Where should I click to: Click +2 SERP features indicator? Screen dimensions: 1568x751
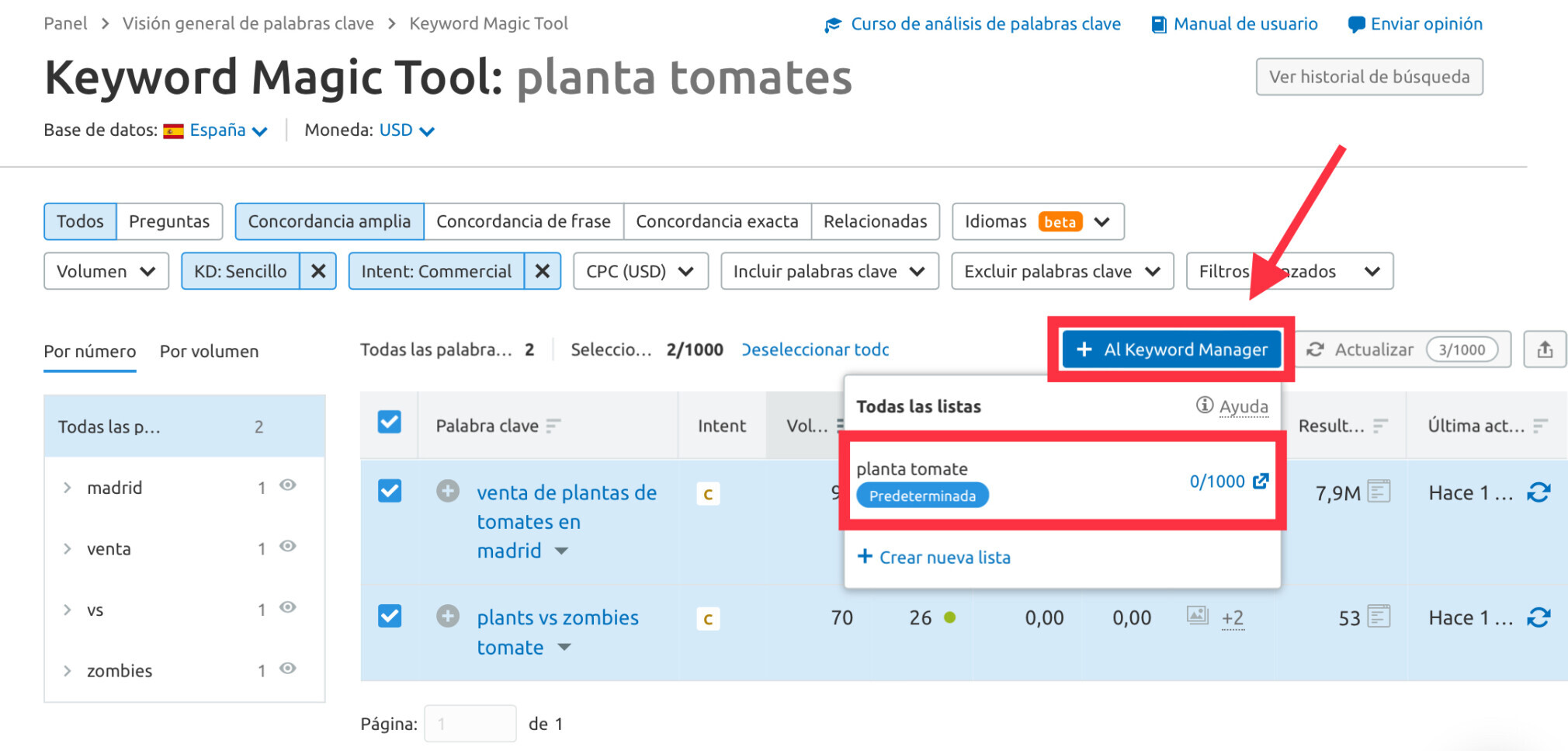(1233, 618)
